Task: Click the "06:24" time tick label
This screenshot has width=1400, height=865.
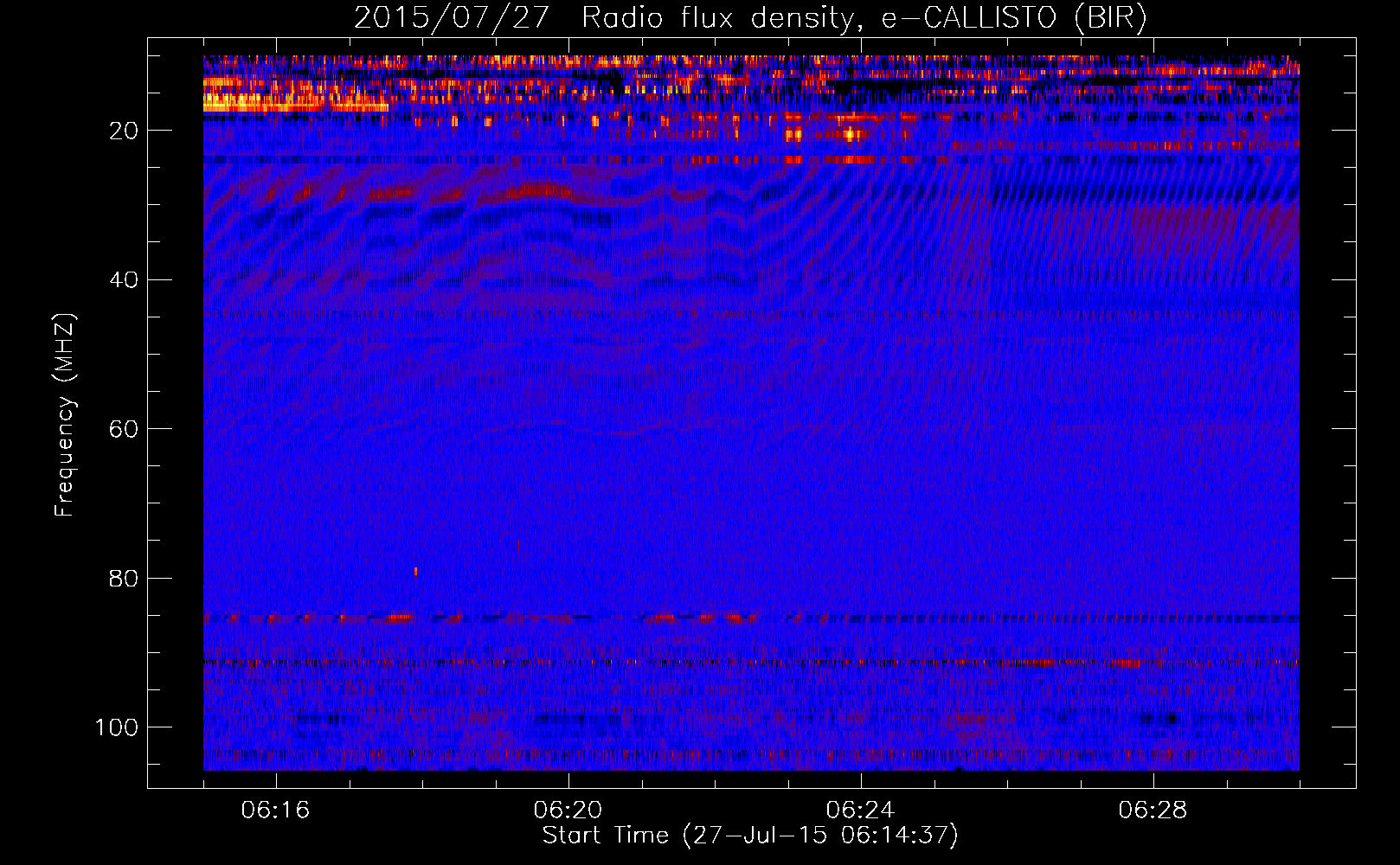Action: point(860,811)
